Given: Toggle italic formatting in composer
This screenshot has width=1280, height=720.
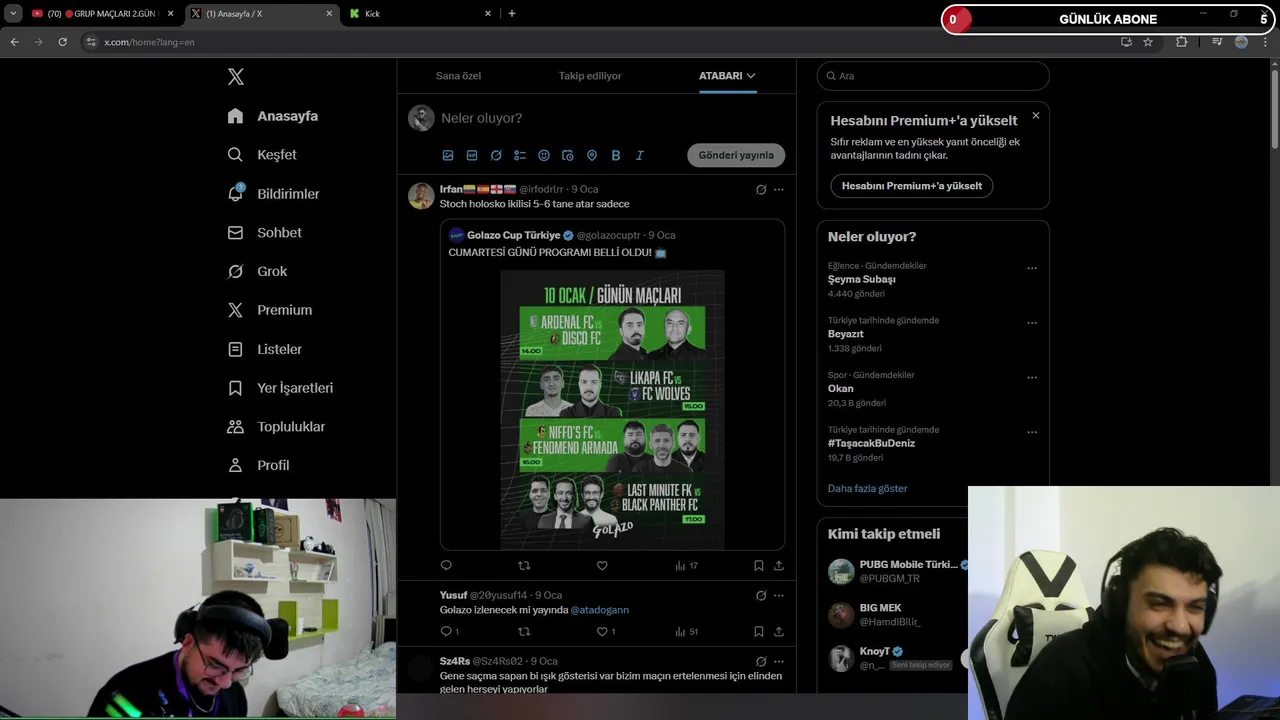Looking at the screenshot, I should 640,155.
